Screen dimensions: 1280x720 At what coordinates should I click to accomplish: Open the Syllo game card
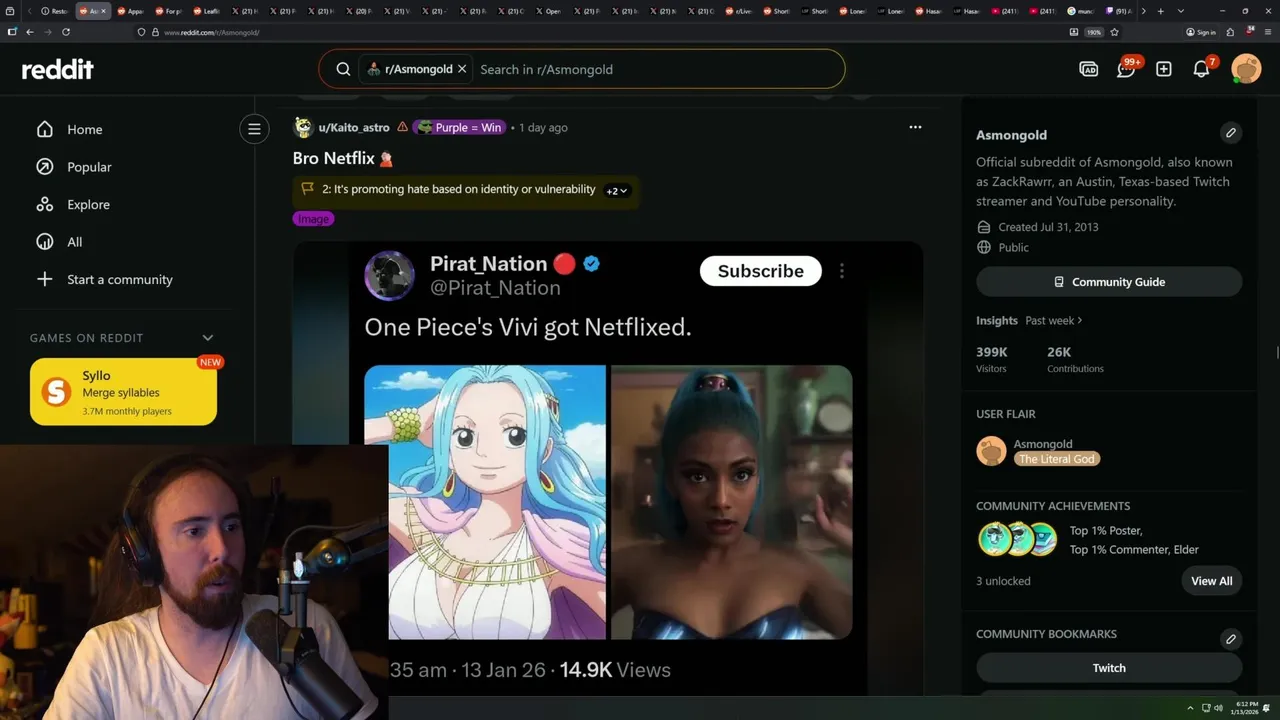(x=123, y=392)
